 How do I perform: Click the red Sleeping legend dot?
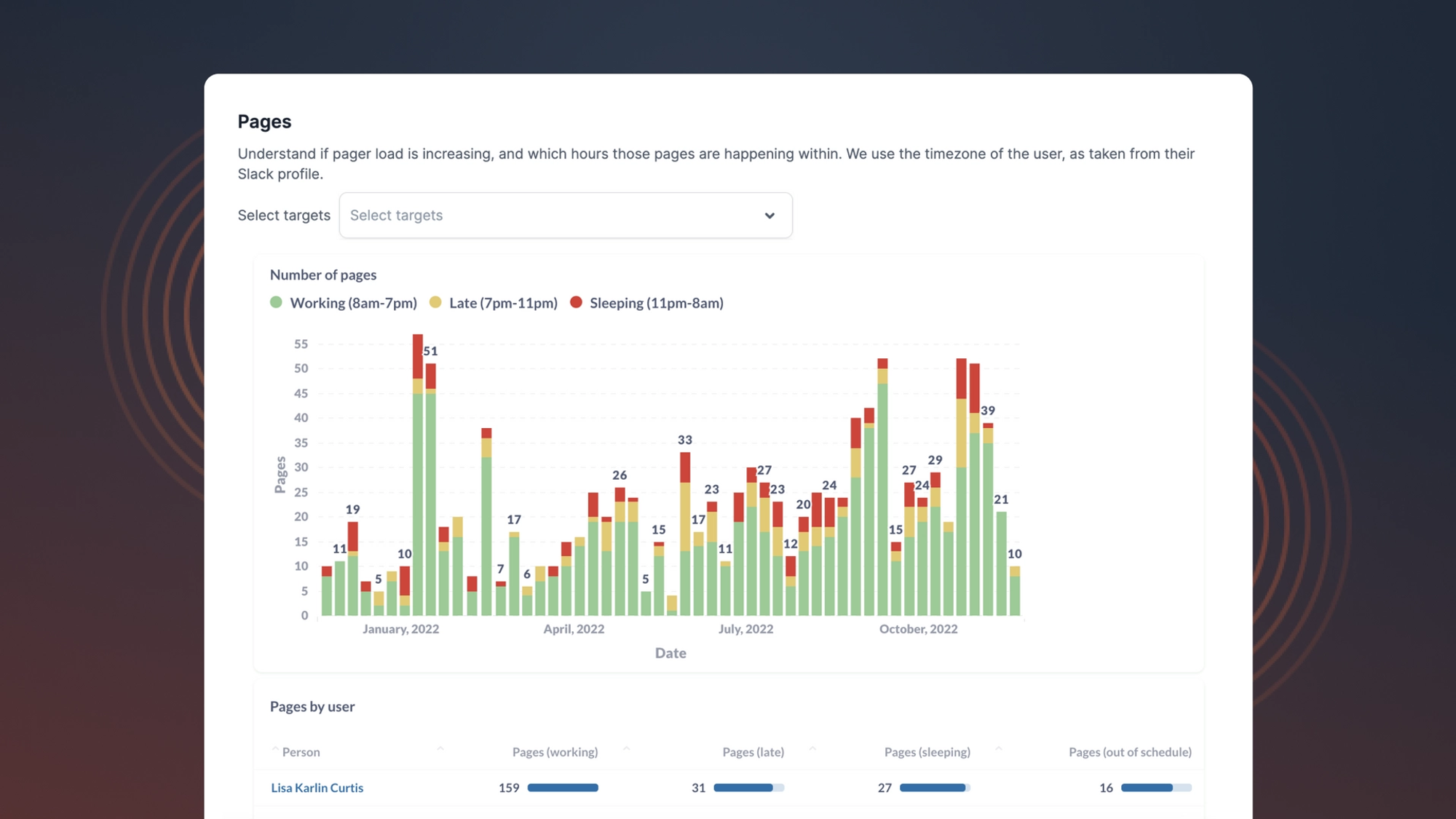click(576, 302)
